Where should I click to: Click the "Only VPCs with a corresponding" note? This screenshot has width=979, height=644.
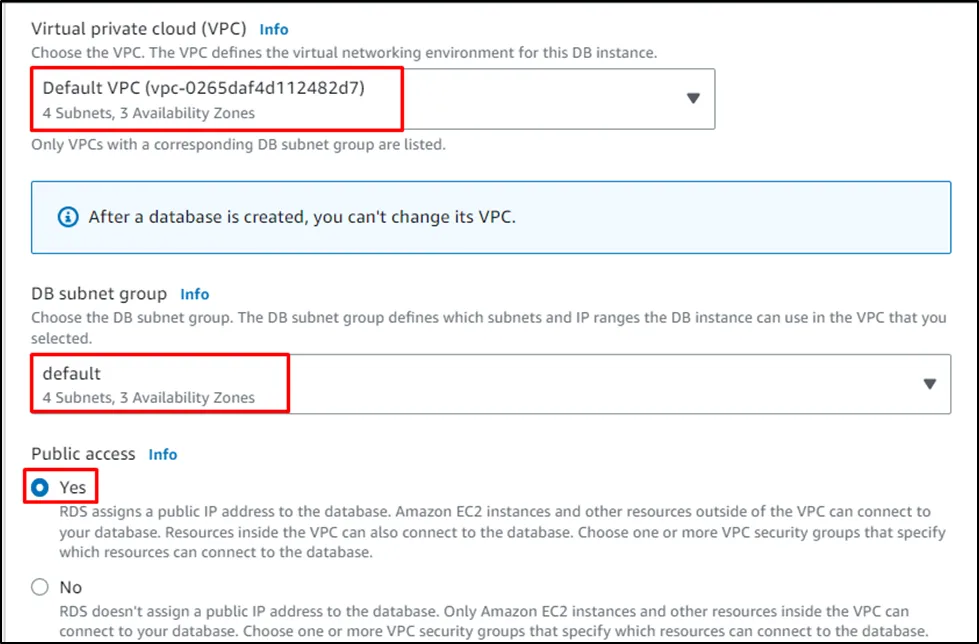pos(238,145)
